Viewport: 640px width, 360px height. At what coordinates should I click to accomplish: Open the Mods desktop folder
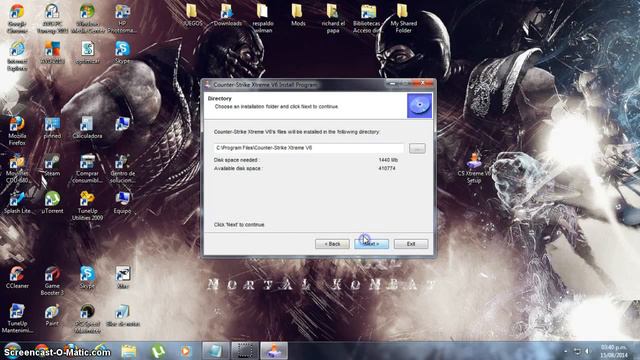tap(298, 15)
